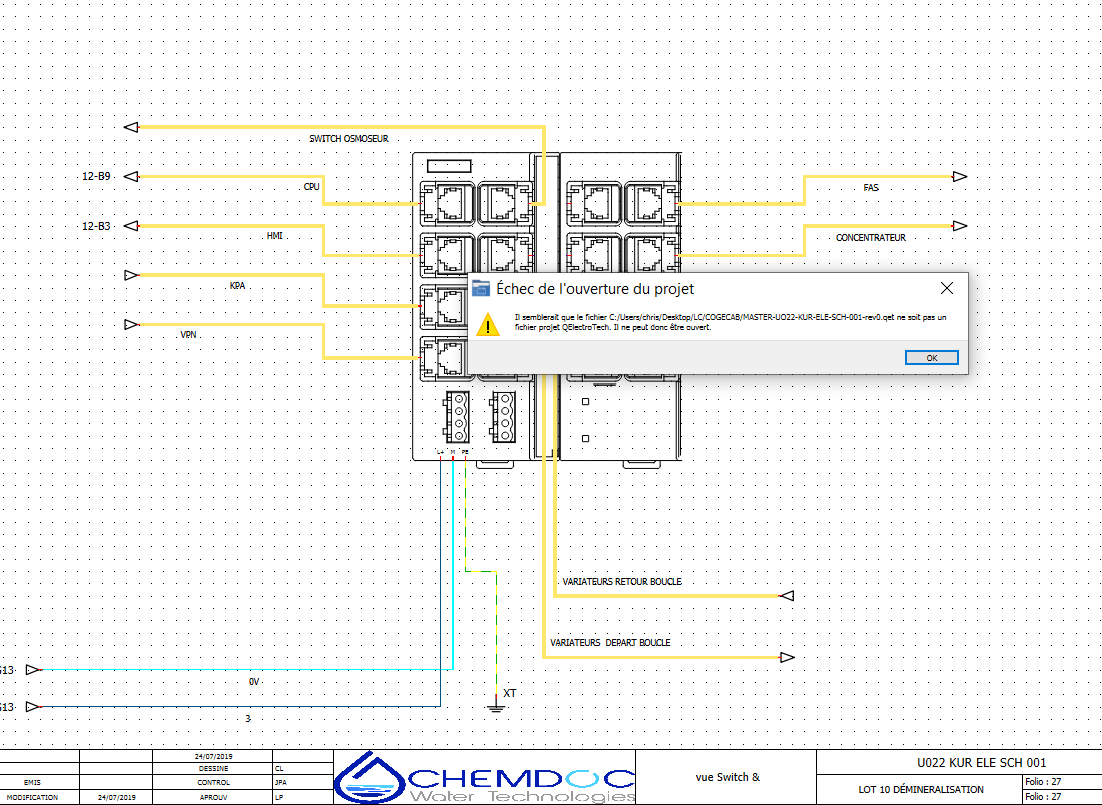Select the CPU wire label
1102x805 pixels.
coord(311,187)
